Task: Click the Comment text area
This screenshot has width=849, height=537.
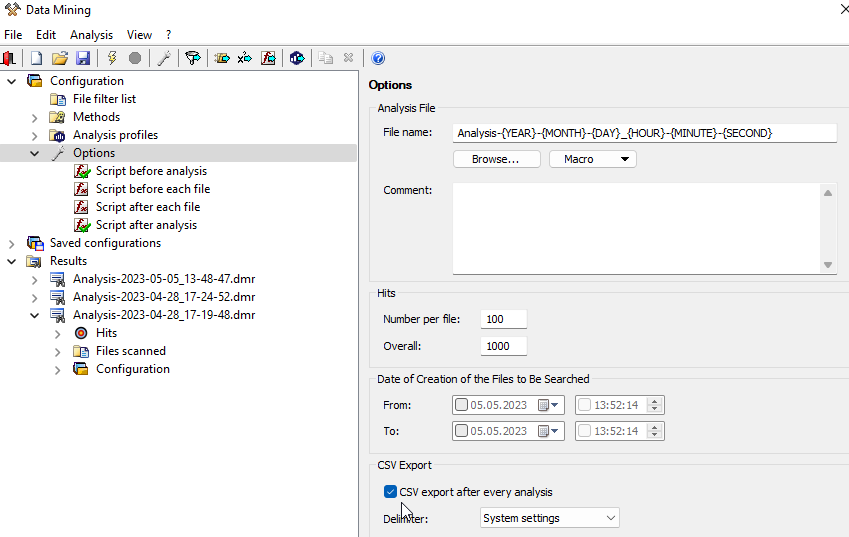Action: (x=637, y=228)
